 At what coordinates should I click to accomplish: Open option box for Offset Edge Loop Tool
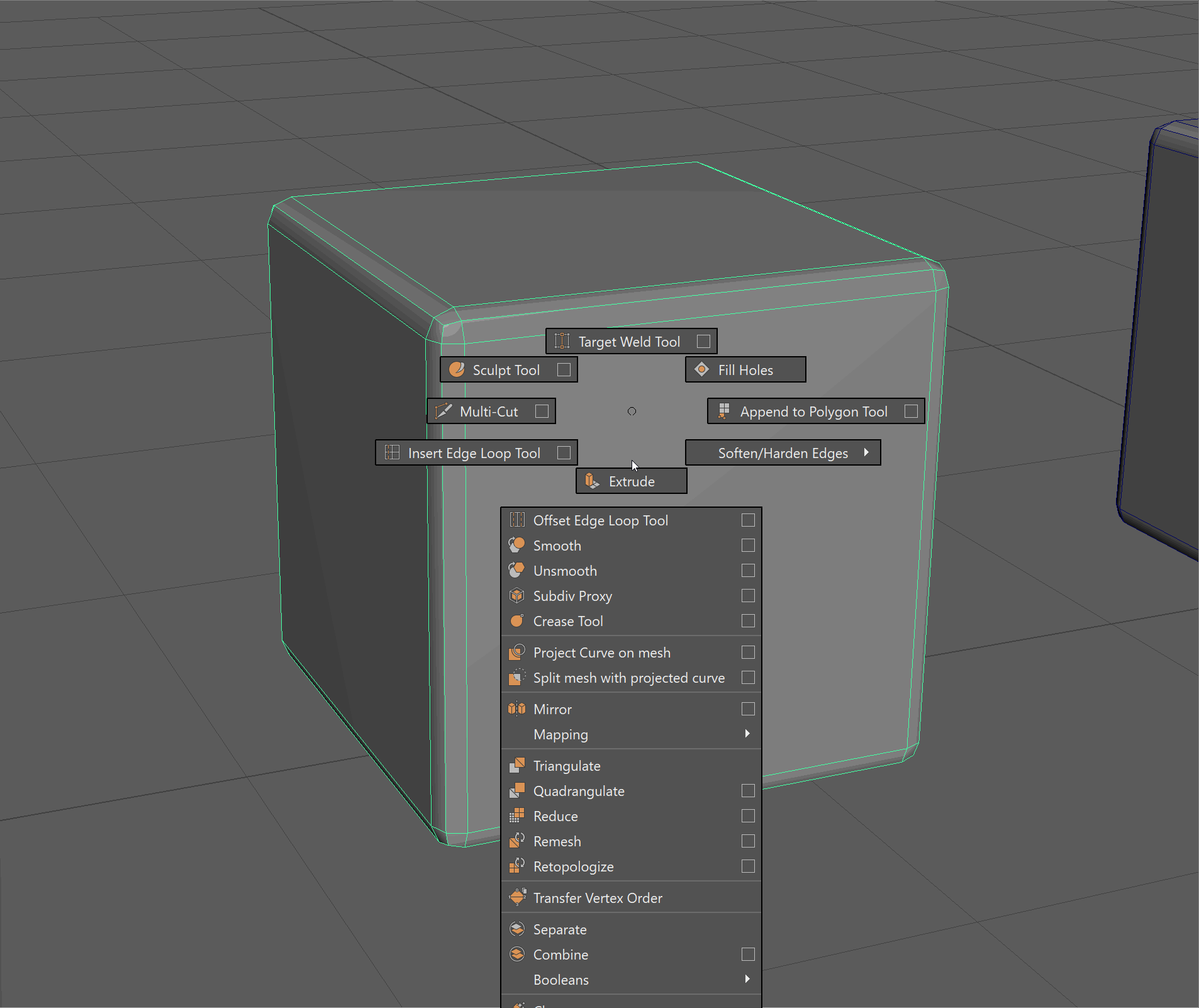[748, 520]
